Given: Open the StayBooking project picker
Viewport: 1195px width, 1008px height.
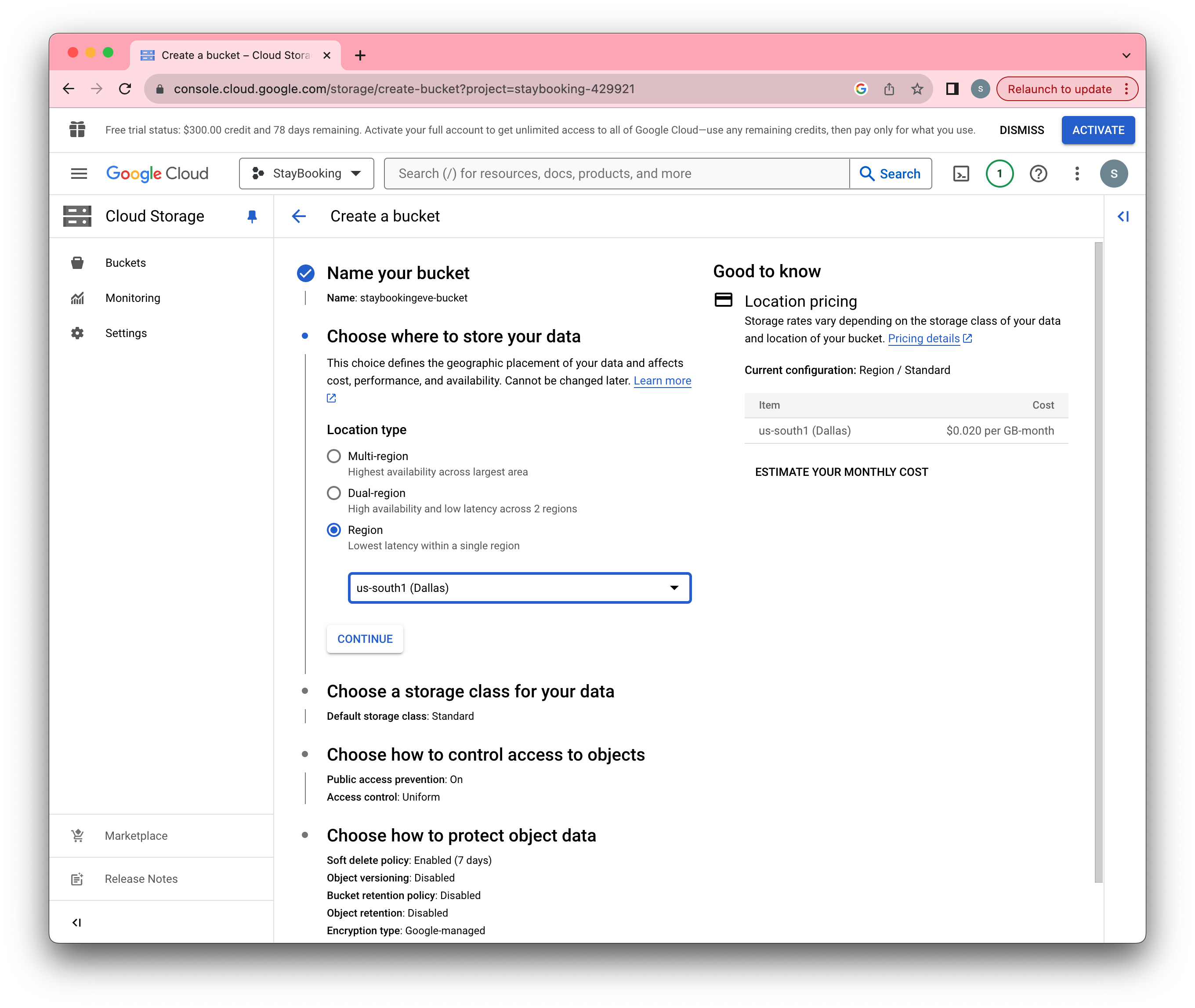Looking at the screenshot, I should [306, 173].
